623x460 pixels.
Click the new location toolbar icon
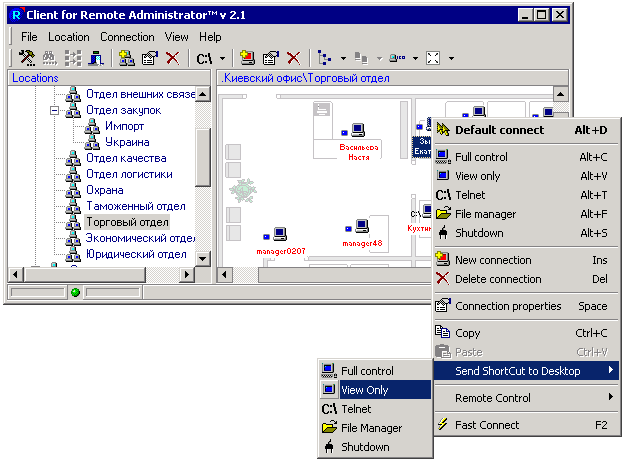tap(127, 58)
